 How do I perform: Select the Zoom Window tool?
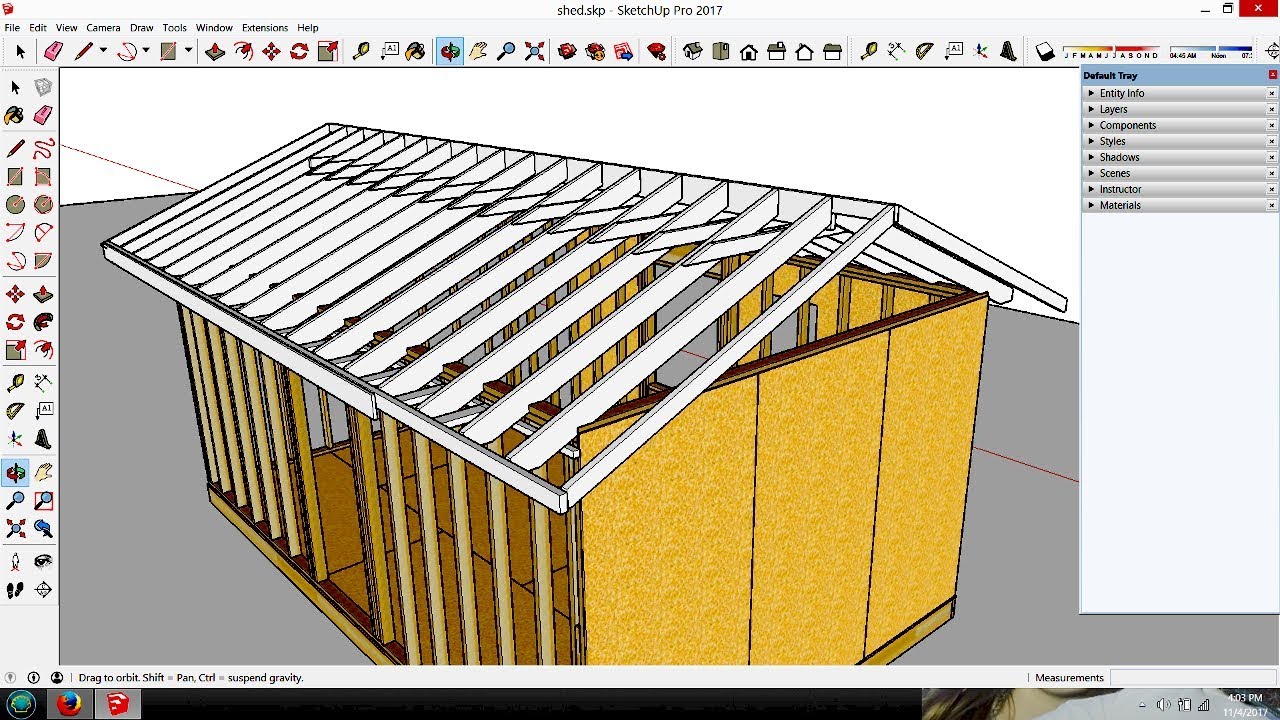pyautogui.click(x=43, y=501)
